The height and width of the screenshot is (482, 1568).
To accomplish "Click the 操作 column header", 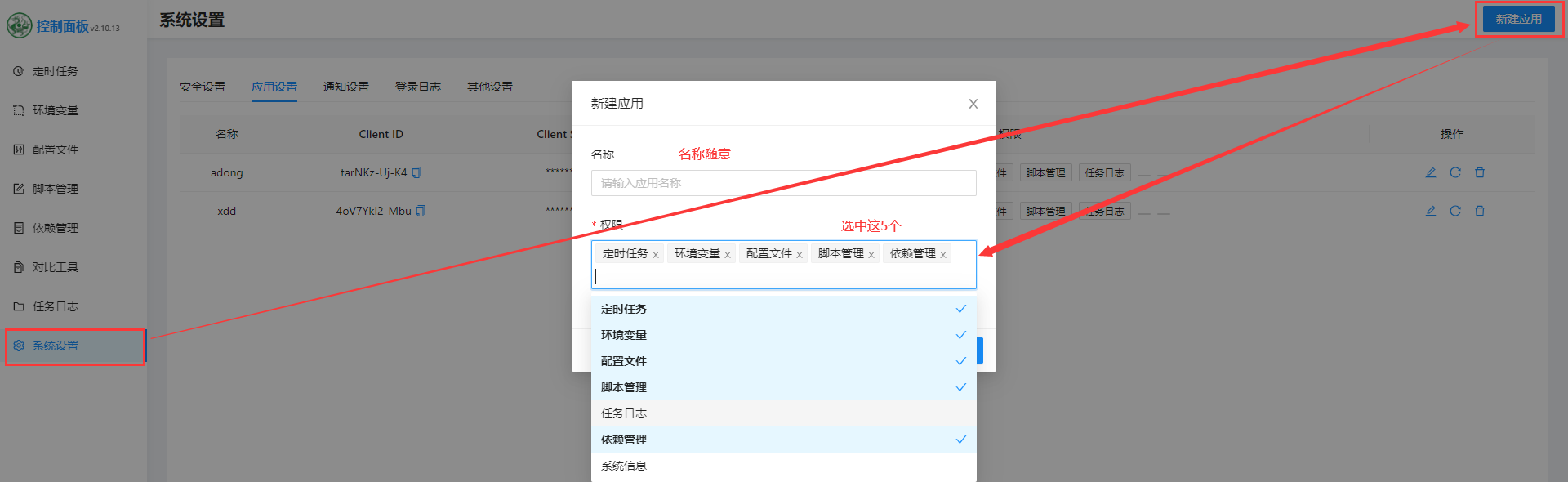I will (x=1452, y=134).
